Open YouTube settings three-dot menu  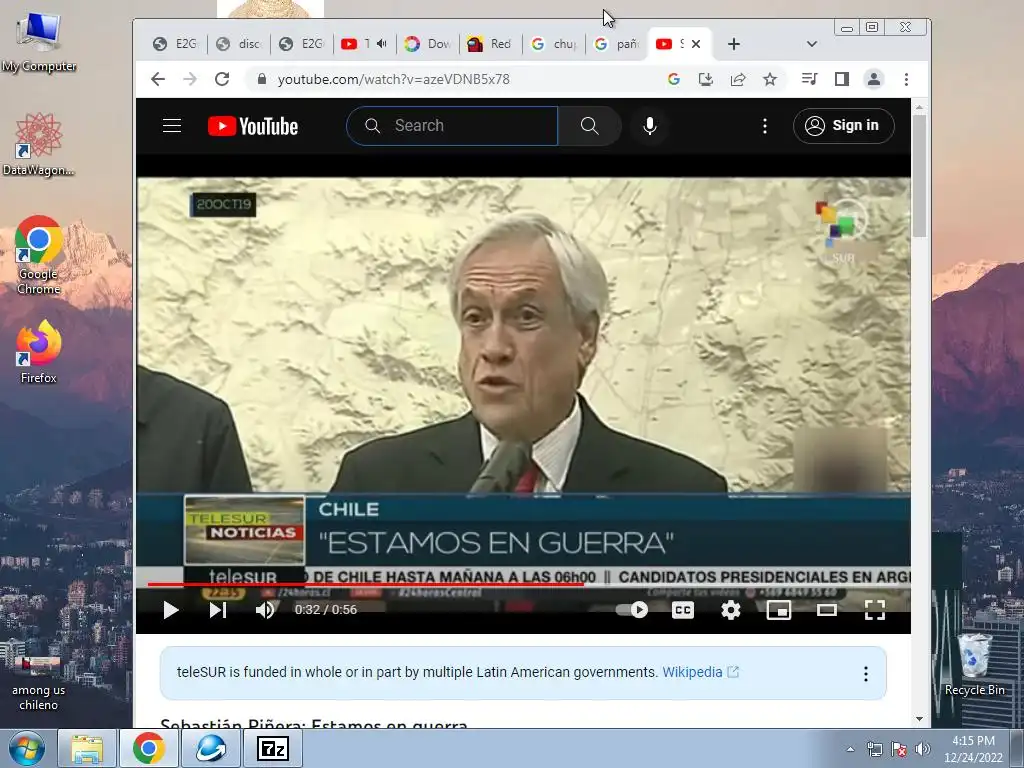(765, 125)
